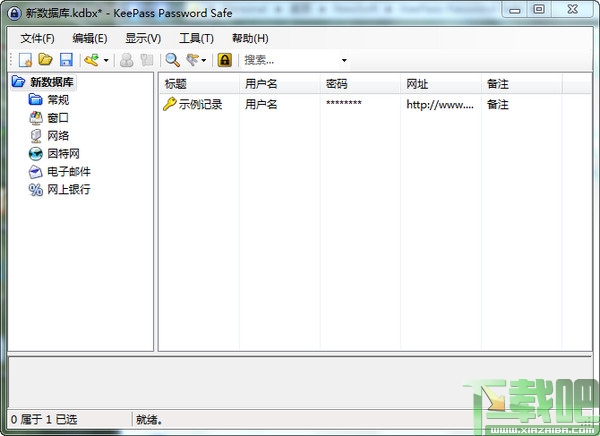
Task: Save the database with floppy icon
Action: point(66,60)
